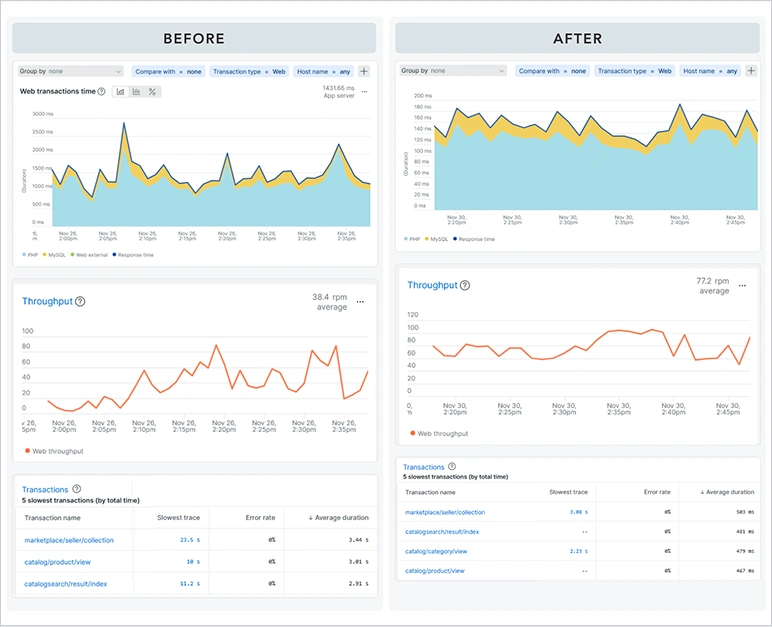The image size is (772, 627).
Task: Click Error rate column header in AFTER table
Action: point(657,492)
